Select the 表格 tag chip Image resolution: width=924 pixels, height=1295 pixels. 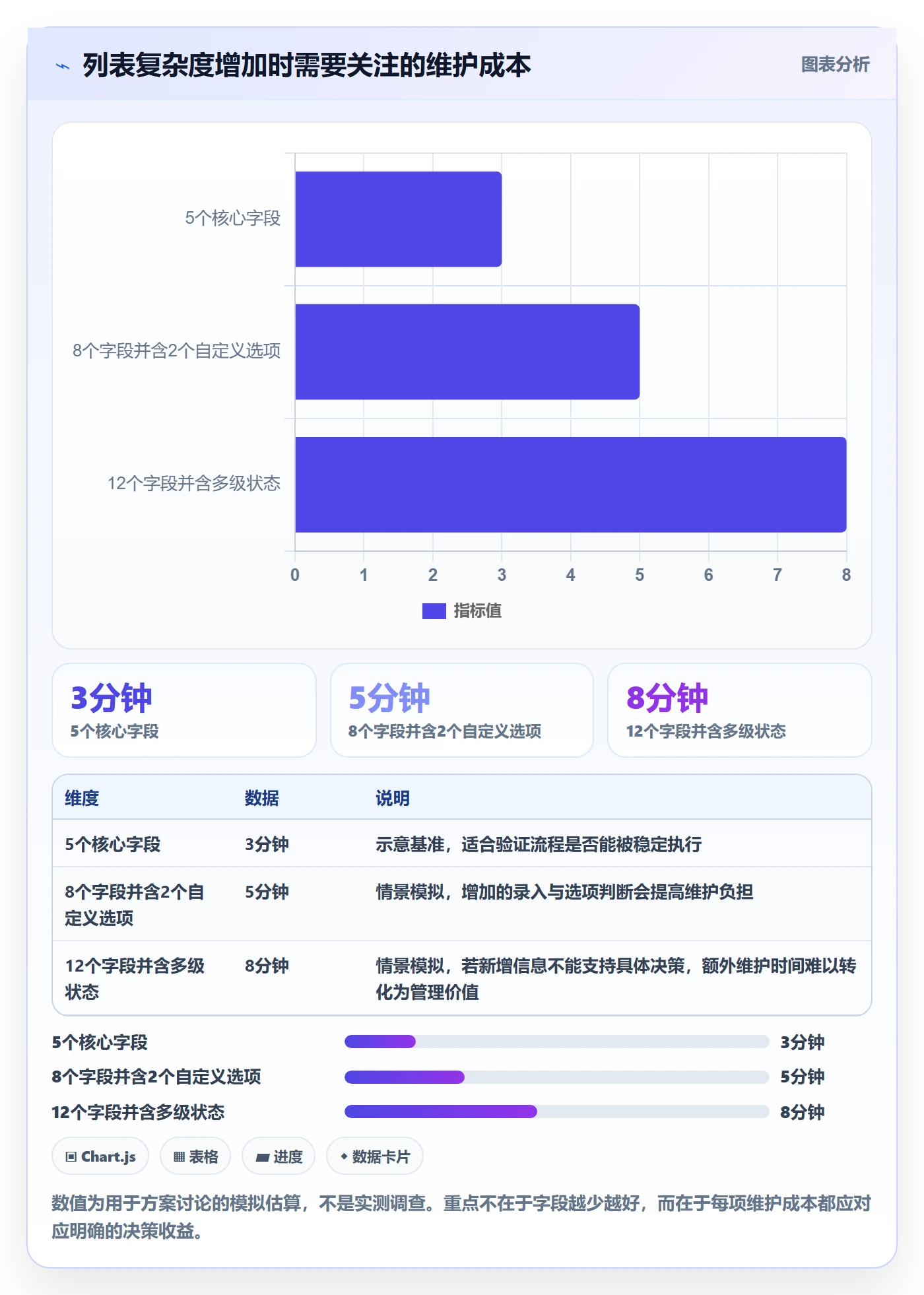click(x=195, y=1156)
